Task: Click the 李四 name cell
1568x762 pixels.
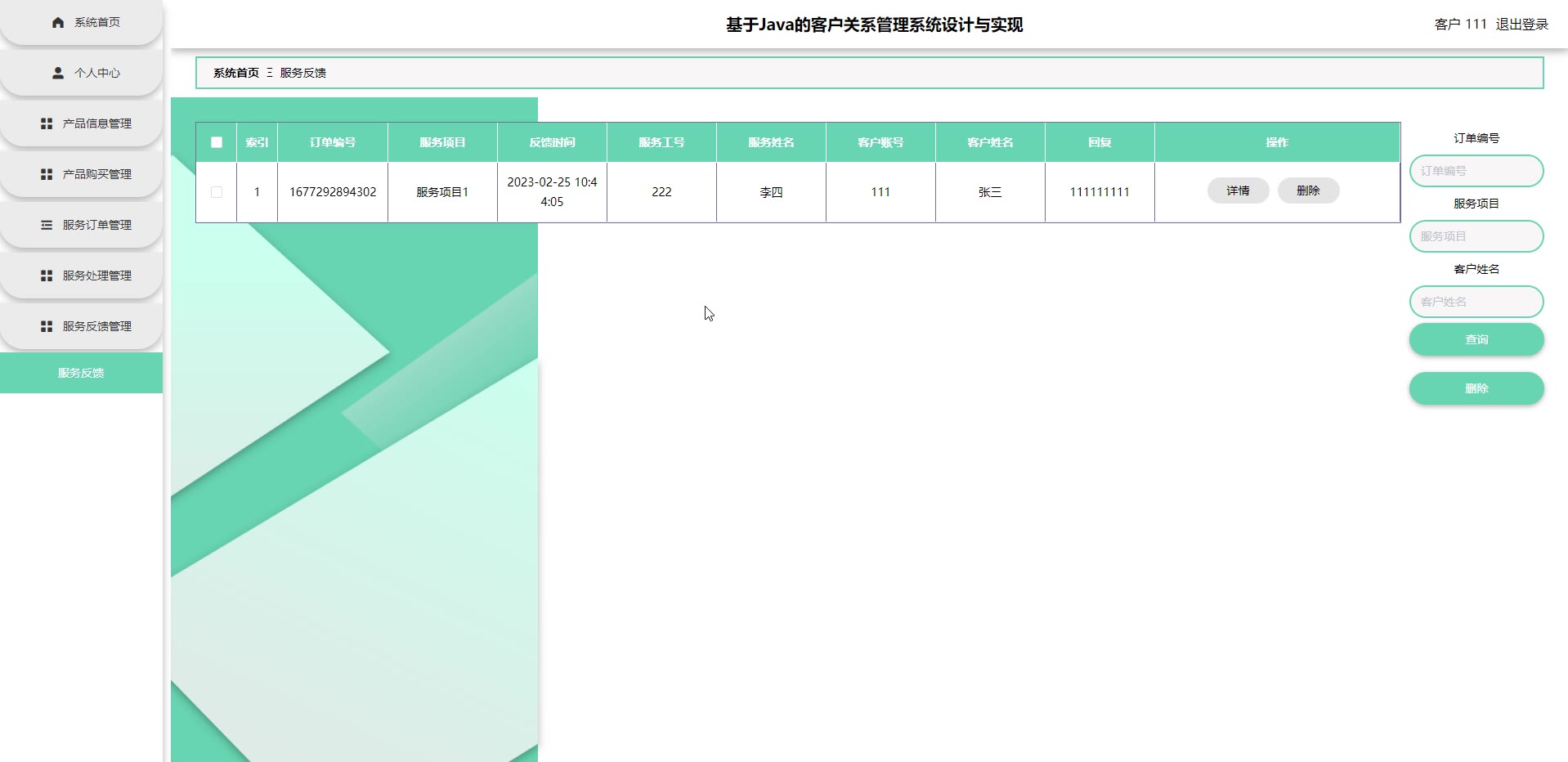Action: coord(771,192)
